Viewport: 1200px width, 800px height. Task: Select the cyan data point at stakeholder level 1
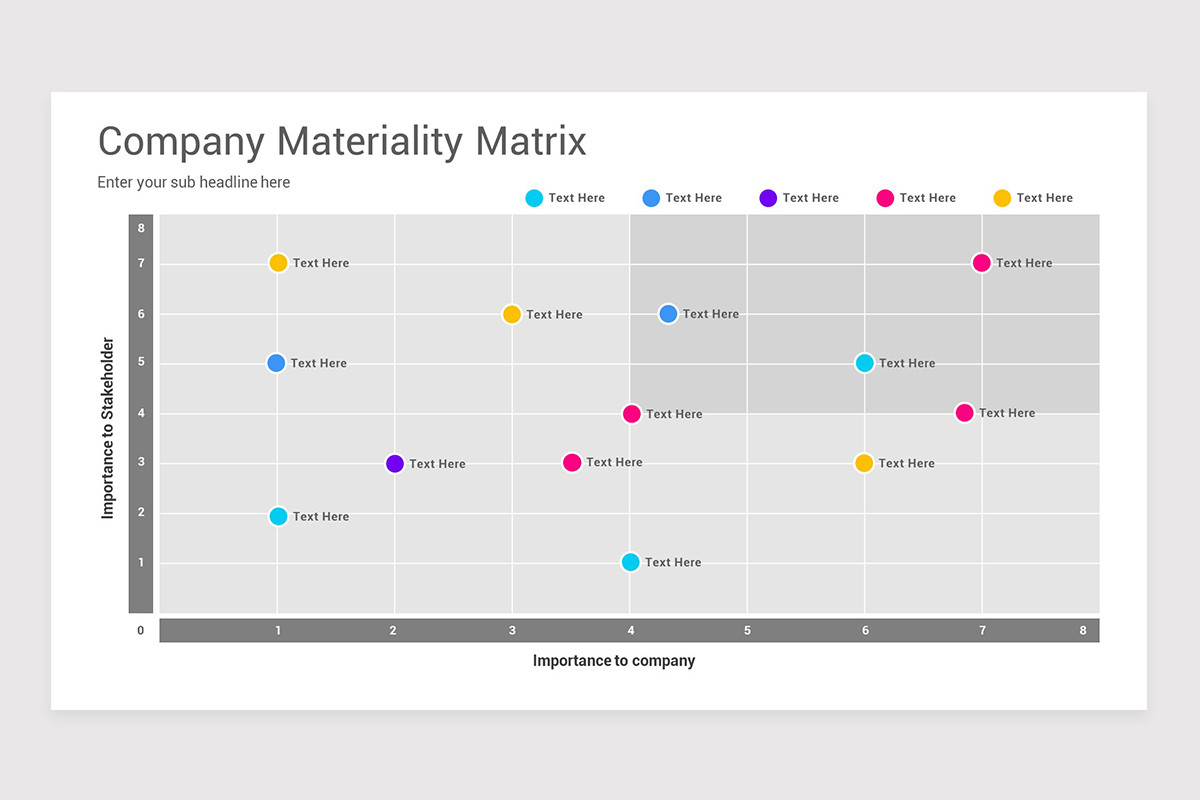tap(630, 562)
